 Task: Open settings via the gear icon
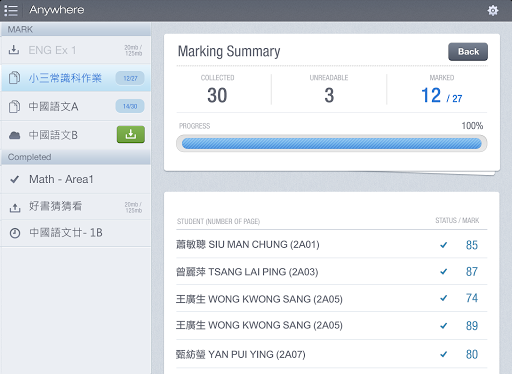coord(493,10)
